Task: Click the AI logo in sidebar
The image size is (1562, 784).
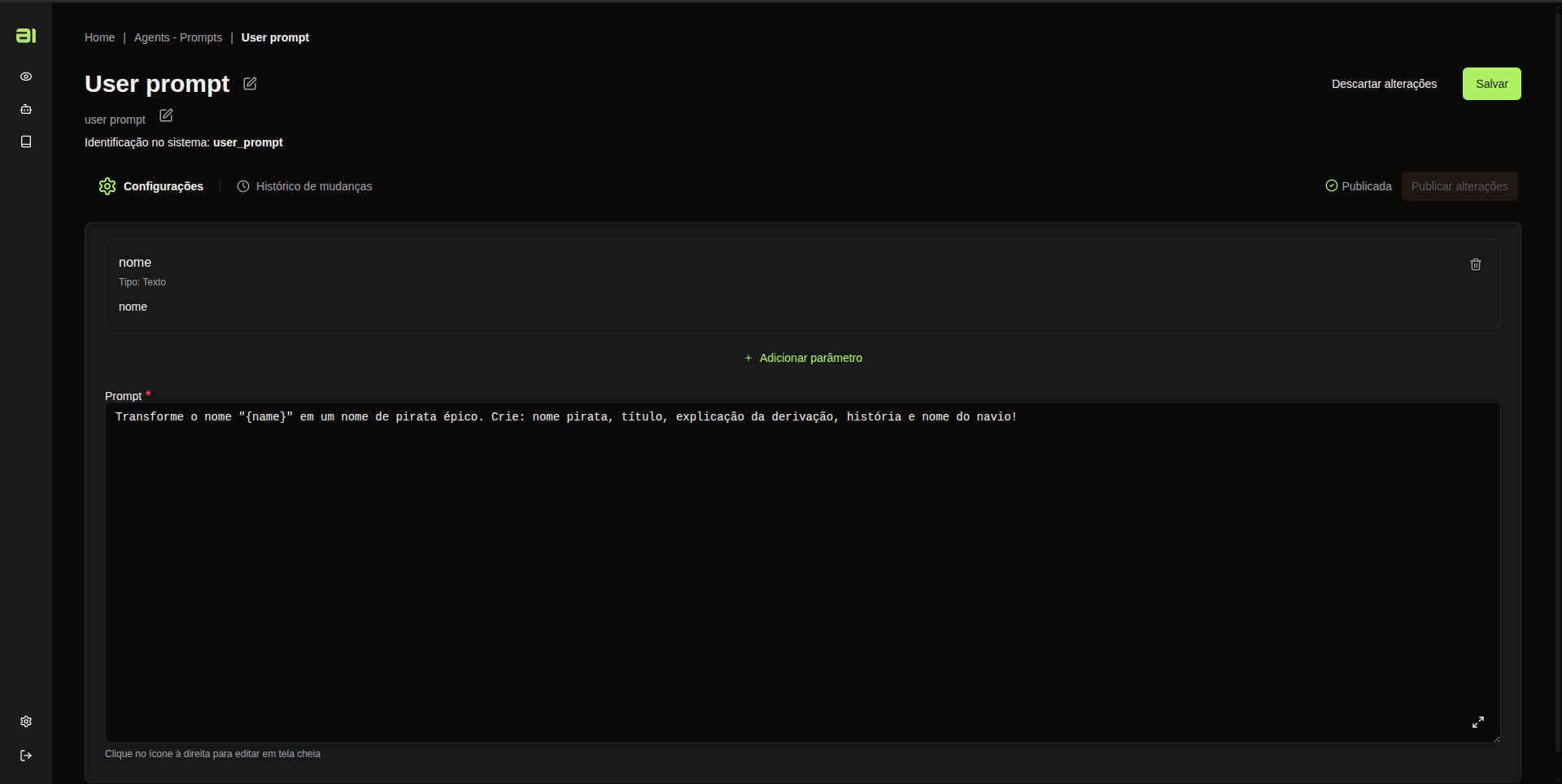Action: click(26, 36)
